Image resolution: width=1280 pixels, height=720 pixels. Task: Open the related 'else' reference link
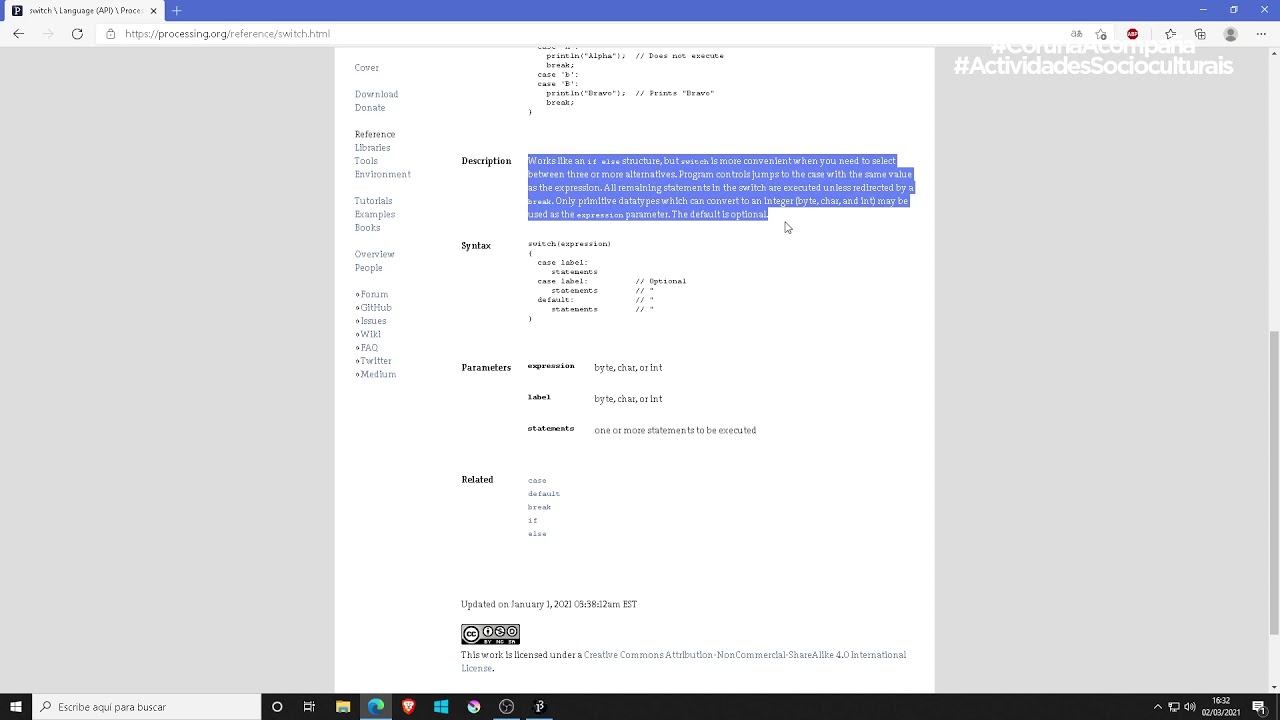[x=537, y=534]
